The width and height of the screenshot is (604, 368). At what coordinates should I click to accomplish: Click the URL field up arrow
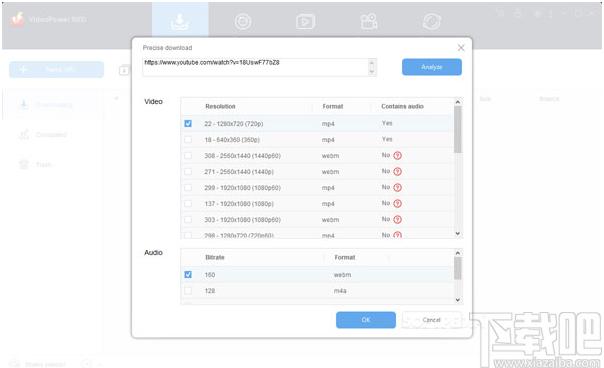click(372, 63)
